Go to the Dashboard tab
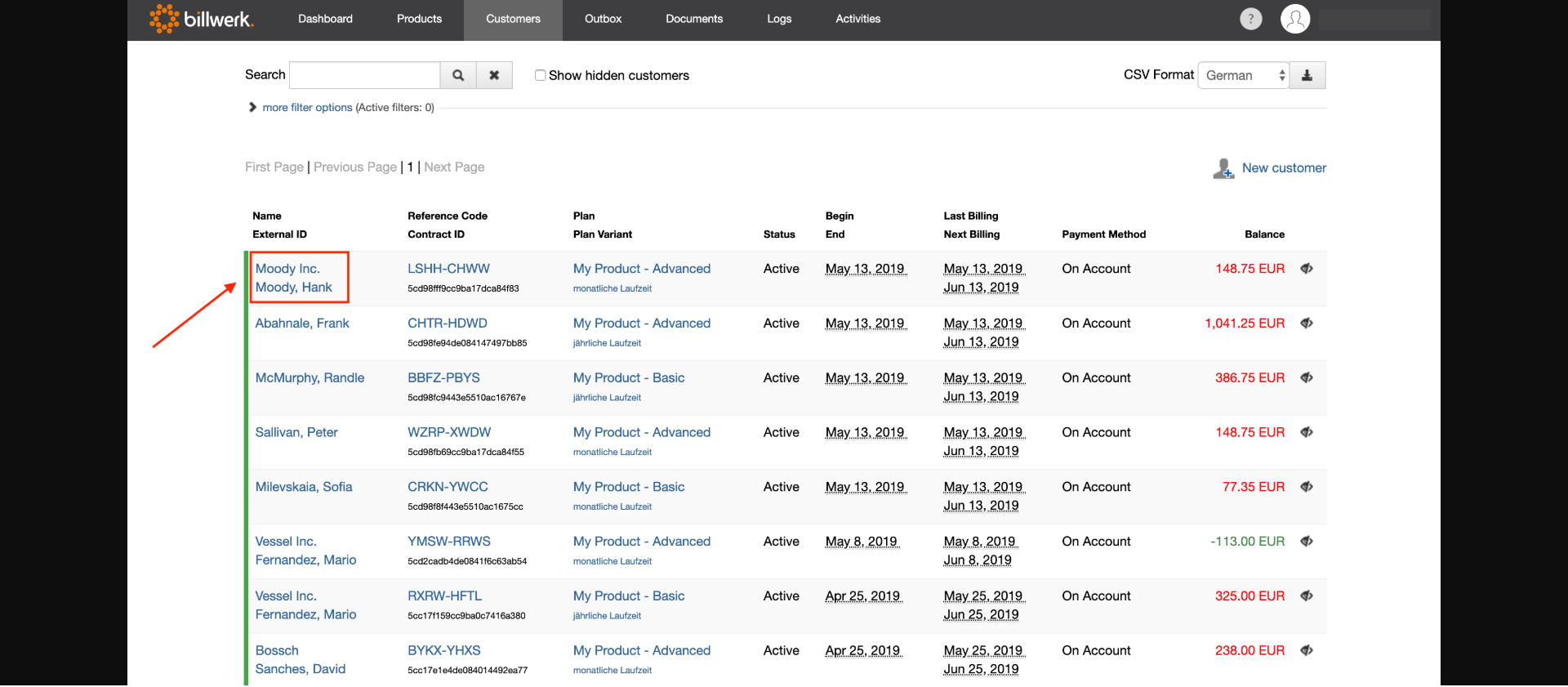Viewport: 1568px width, 687px height. point(325,19)
